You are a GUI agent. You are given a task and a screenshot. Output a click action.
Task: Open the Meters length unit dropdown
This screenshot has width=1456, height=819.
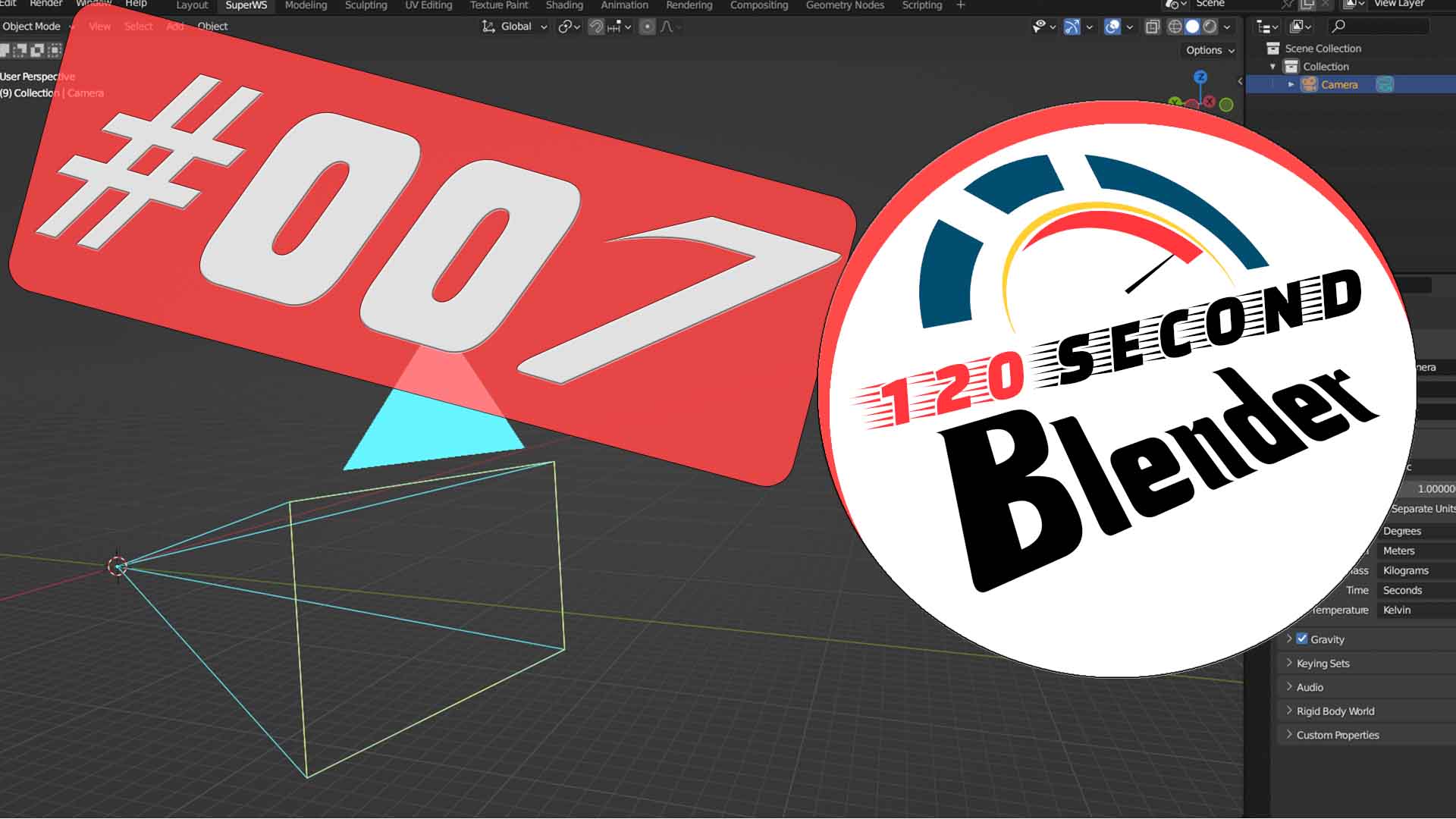[x=1417, y=551]
